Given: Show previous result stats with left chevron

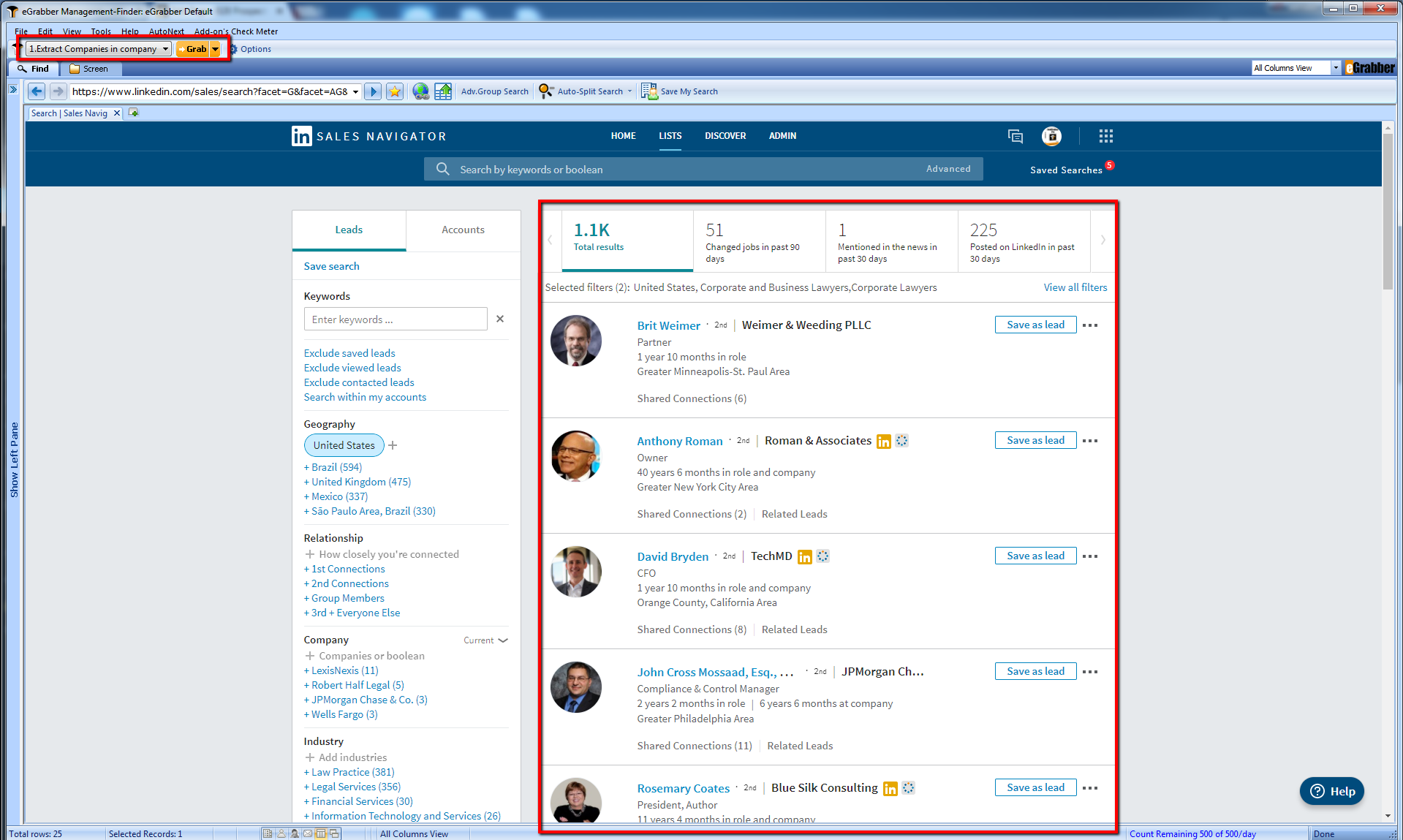Looking at the screenshot, I should click(x=550, y=240).
